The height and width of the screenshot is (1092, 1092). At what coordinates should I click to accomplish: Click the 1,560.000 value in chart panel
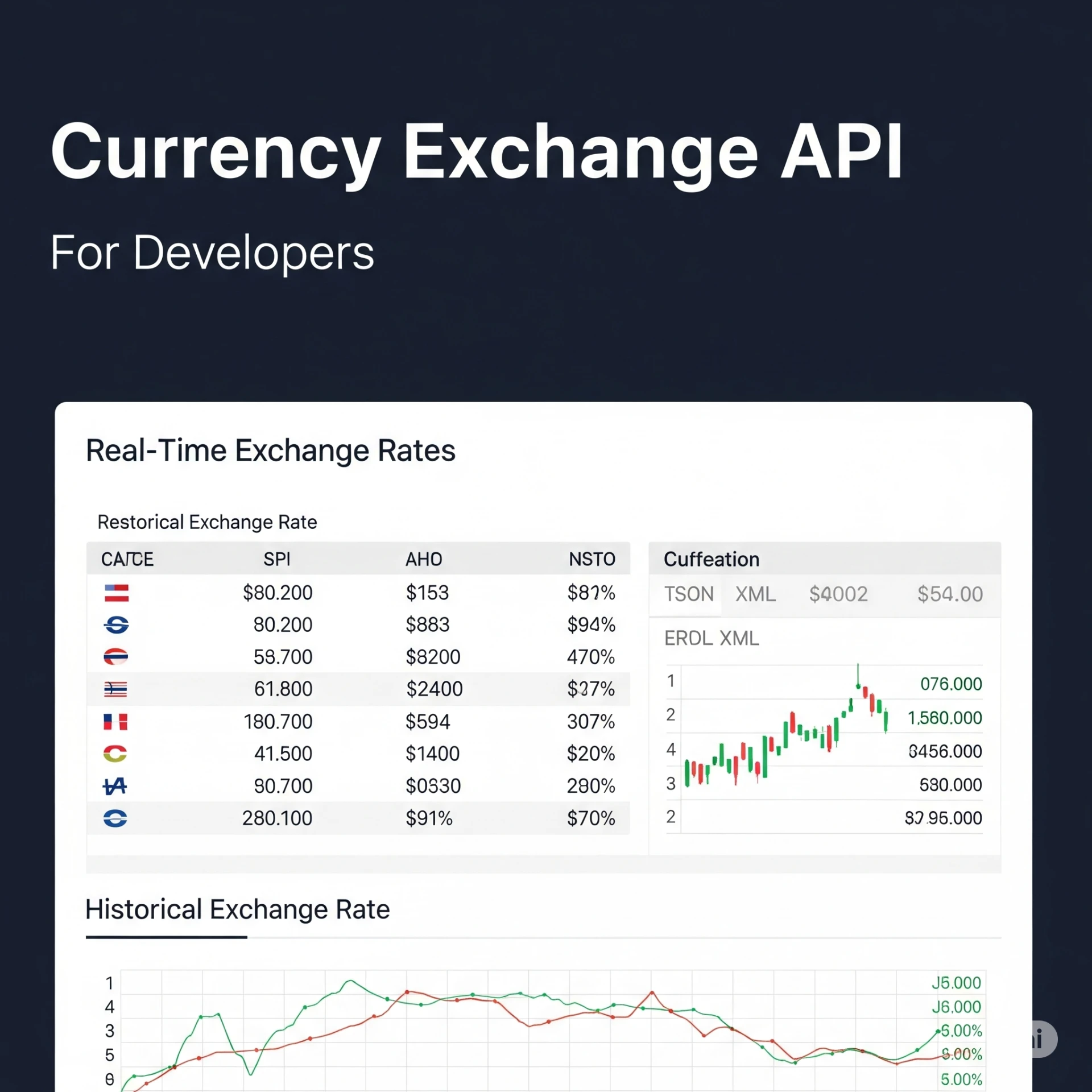[x=945, y=718]
